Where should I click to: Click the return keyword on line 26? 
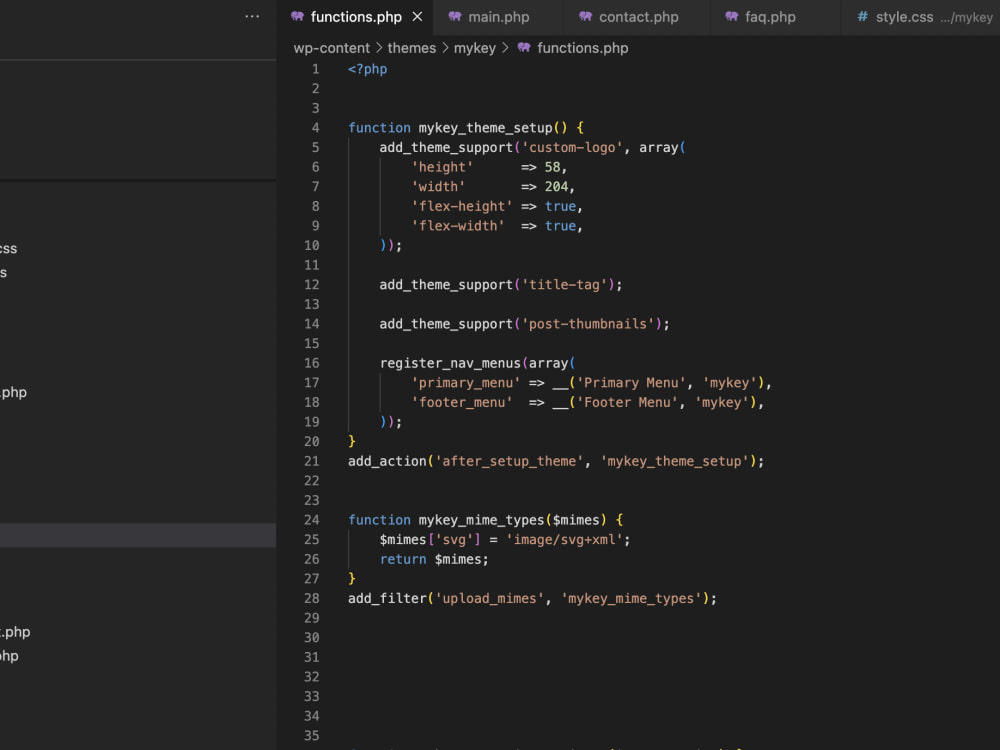(403, 559)
